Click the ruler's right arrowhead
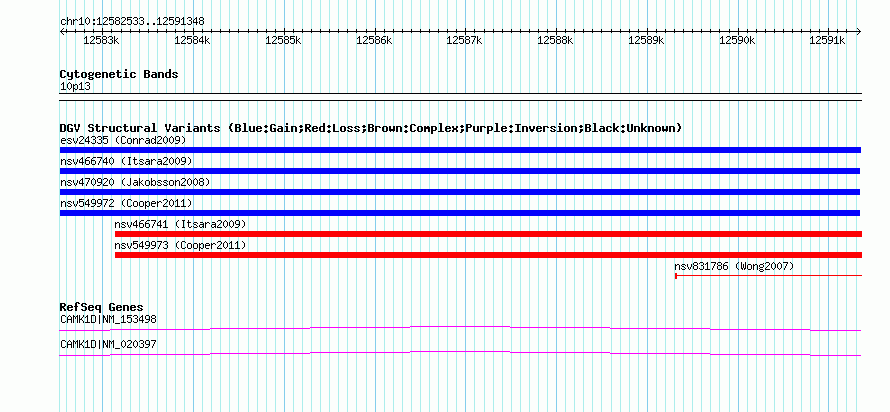 click(x=859, y=31)
